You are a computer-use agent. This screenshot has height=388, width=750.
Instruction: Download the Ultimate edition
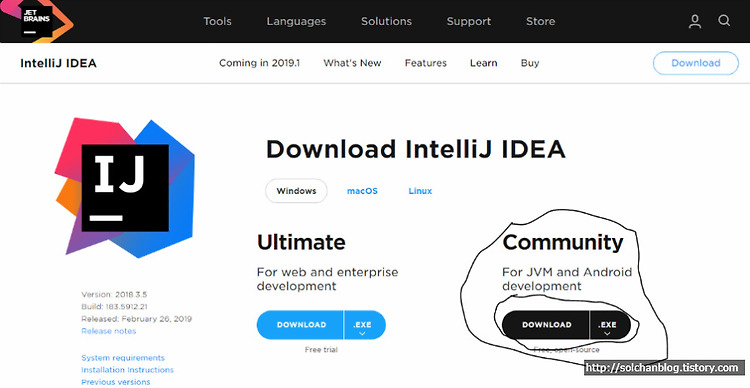pos(300,325)
